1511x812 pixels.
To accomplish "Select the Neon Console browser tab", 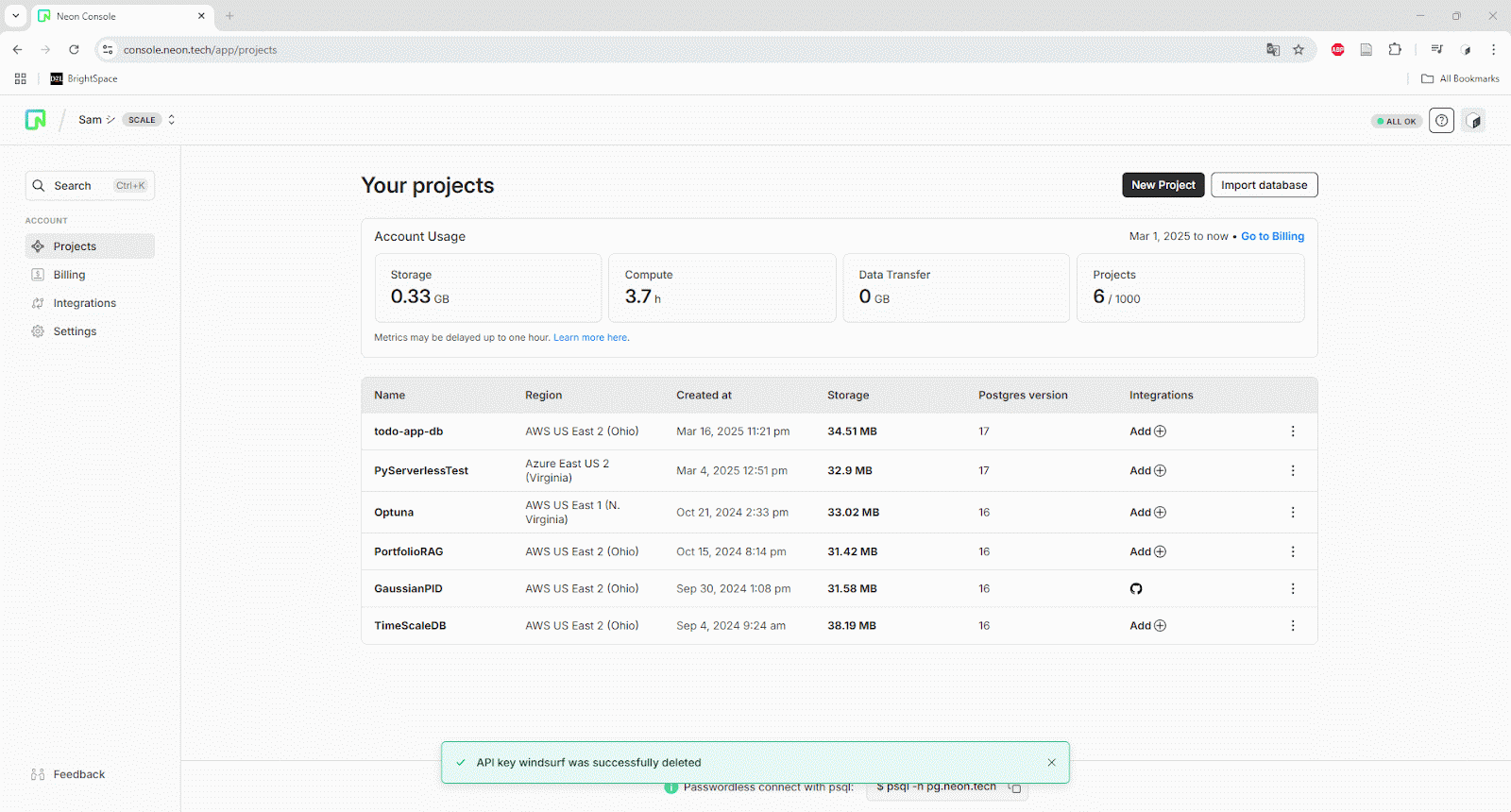I will click(x=122, y=16).
